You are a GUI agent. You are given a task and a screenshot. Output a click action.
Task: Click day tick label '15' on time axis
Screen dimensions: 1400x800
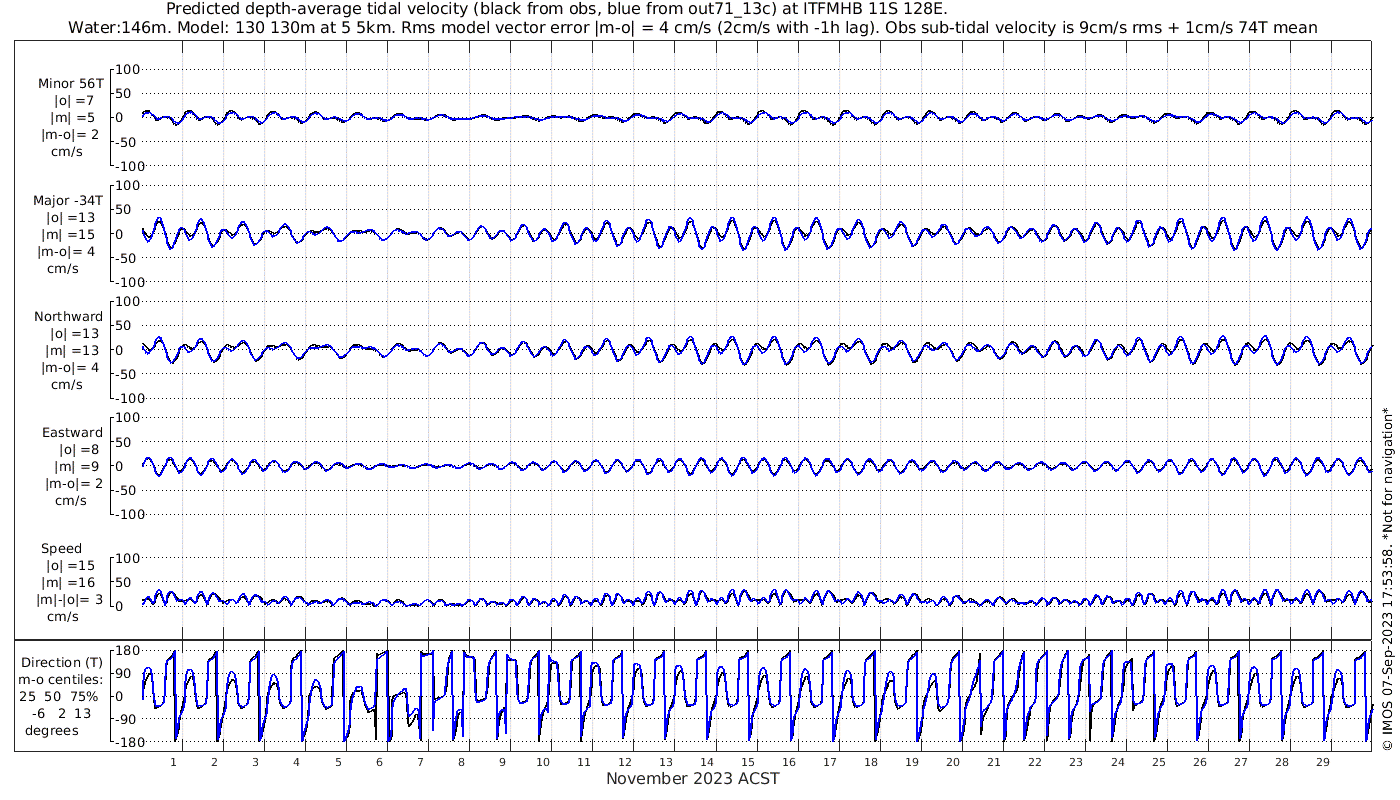pyautogui.click(x=748, y=761)
